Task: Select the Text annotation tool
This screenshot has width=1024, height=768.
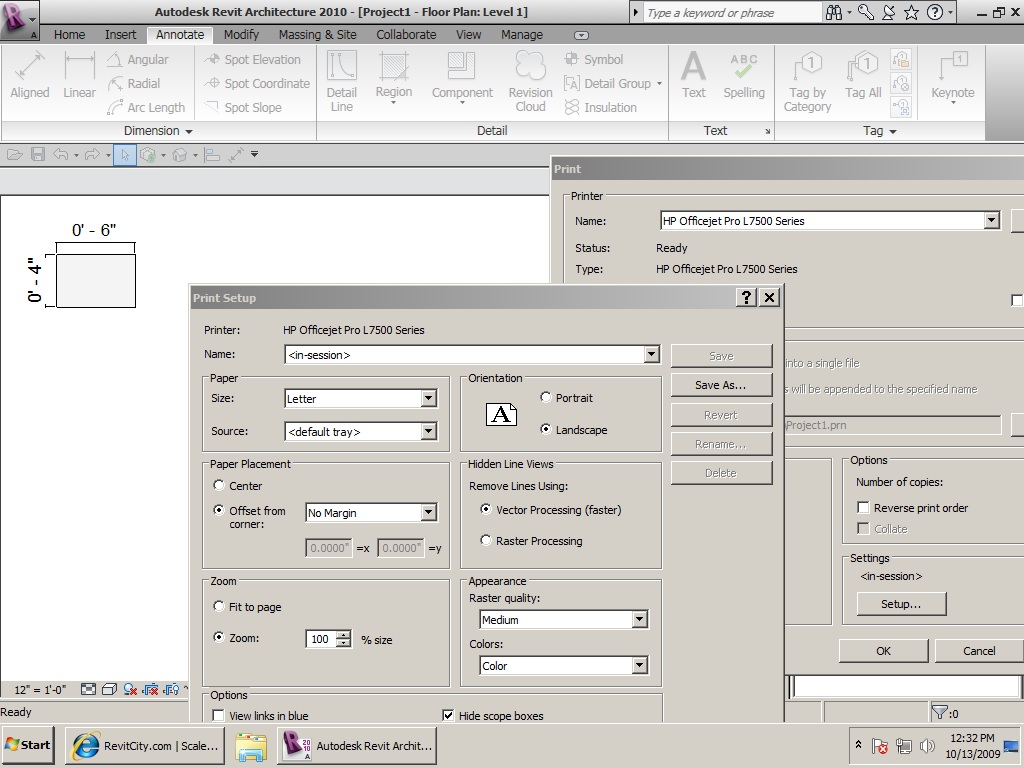Action: click(693, 76)
